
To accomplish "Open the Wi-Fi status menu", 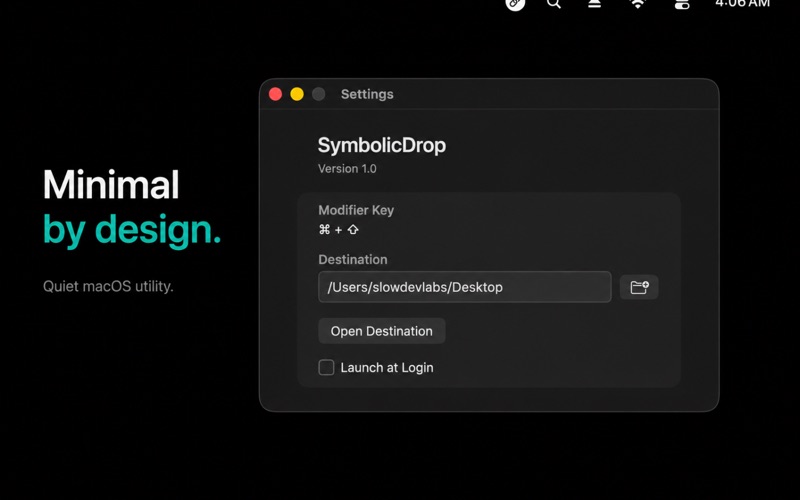I will [638, 4].
